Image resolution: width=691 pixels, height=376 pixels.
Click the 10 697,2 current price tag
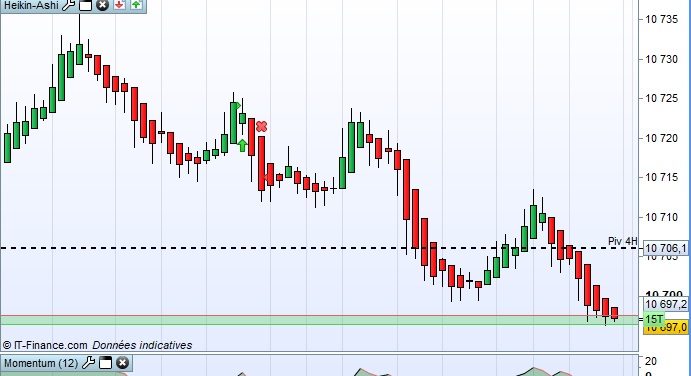click(x=665, y=304)
